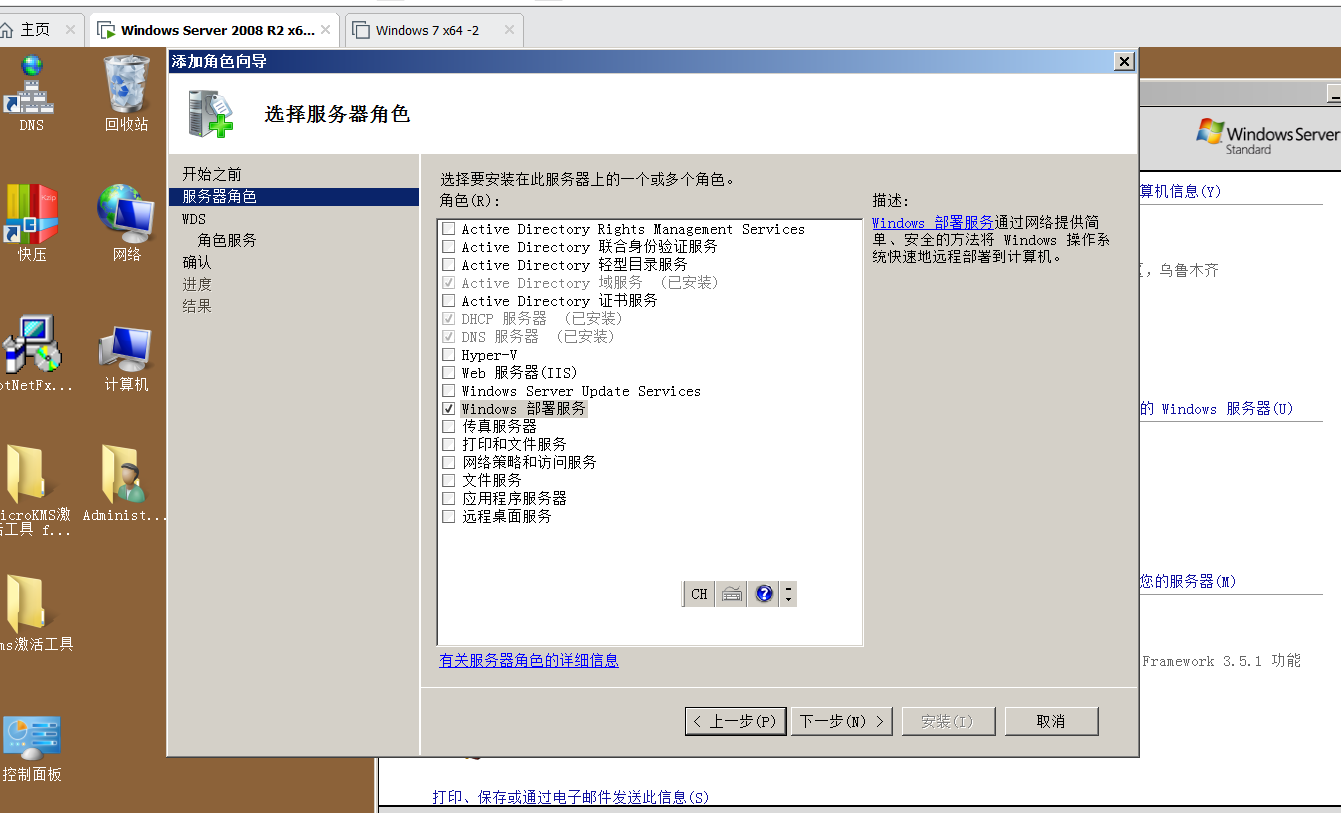Switch to Windows Server 2008 R2 tab
This screenshot has width=1341, height=813.
[216, 30]
